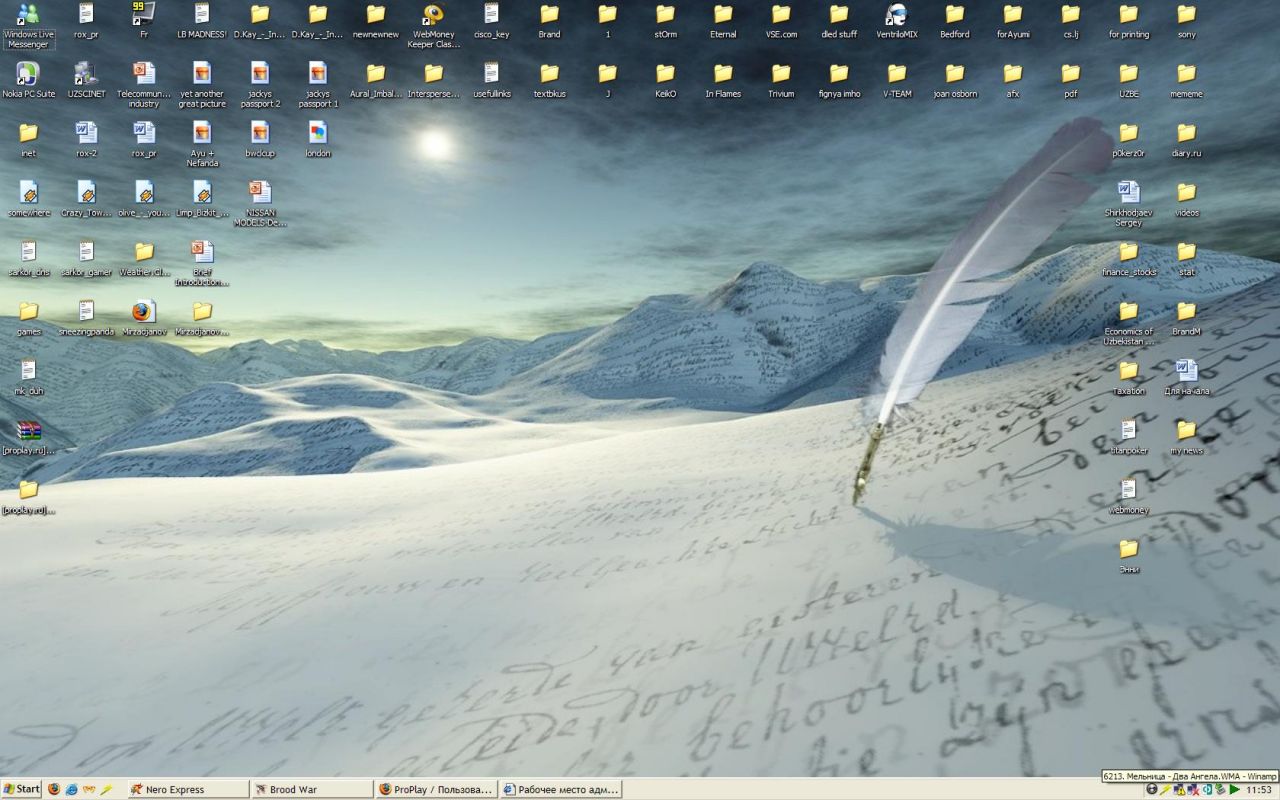Screen dimensions: 1280x800
Task: Select the VentriloMIX desktop icon
Action: click(896, 15)
